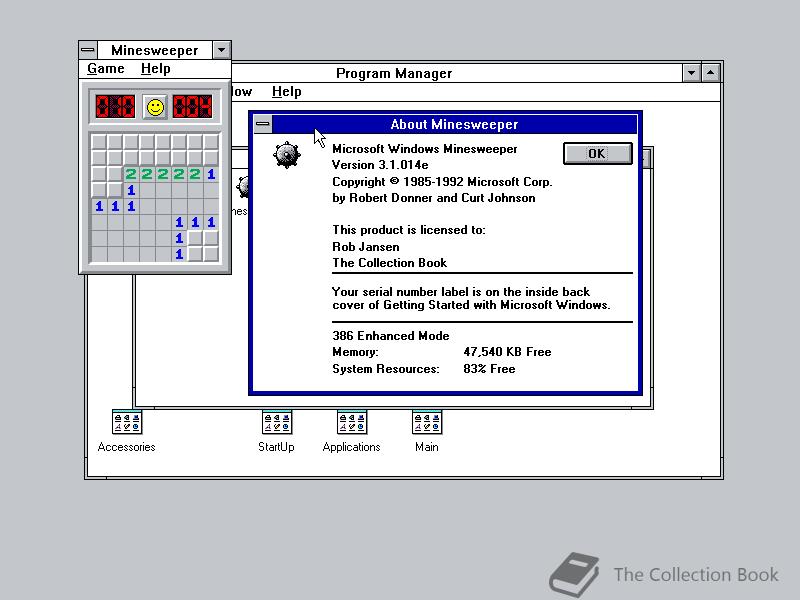
Task: Click the mine icon in About Minesweeper
Action: point(287,155)
